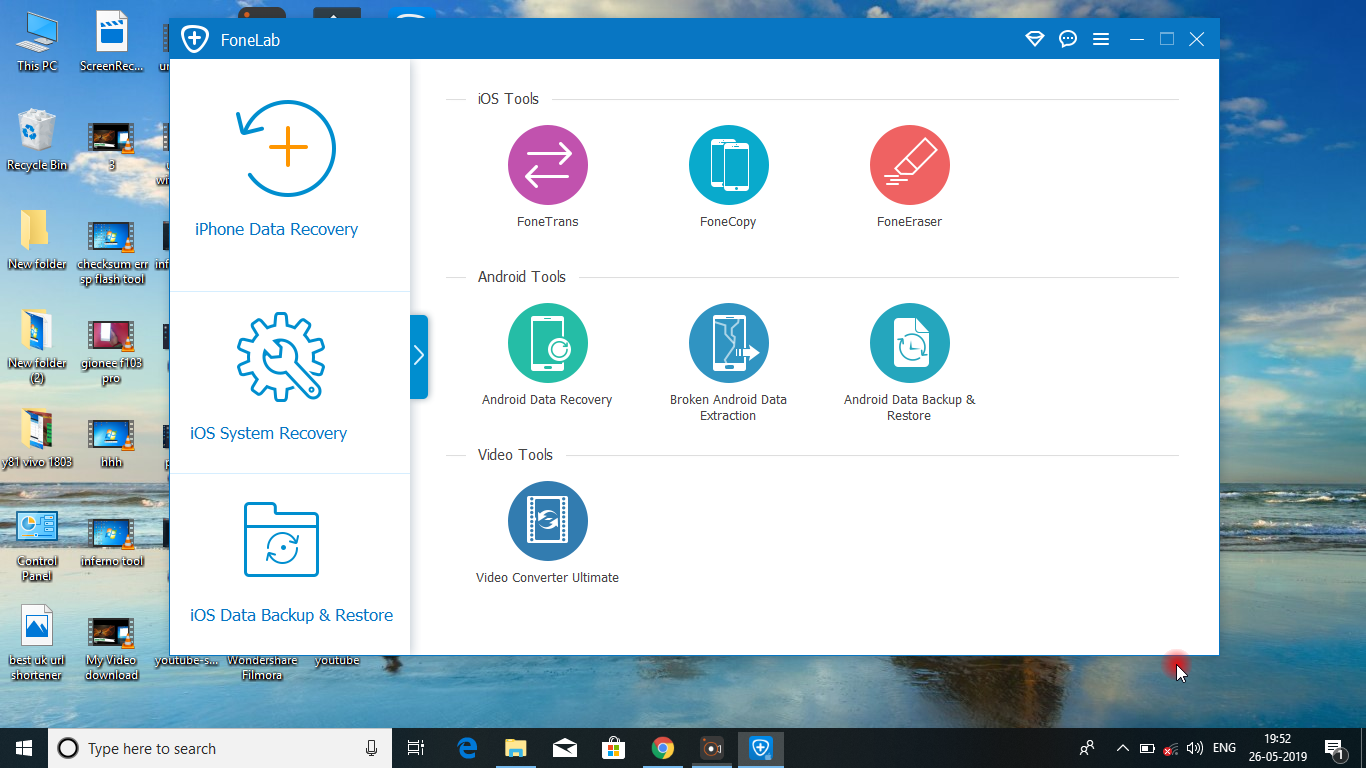The height and width of the screenshot is (768, 1366).
Task: Click iOS Data Backup & Restore label
Action: 291,615
